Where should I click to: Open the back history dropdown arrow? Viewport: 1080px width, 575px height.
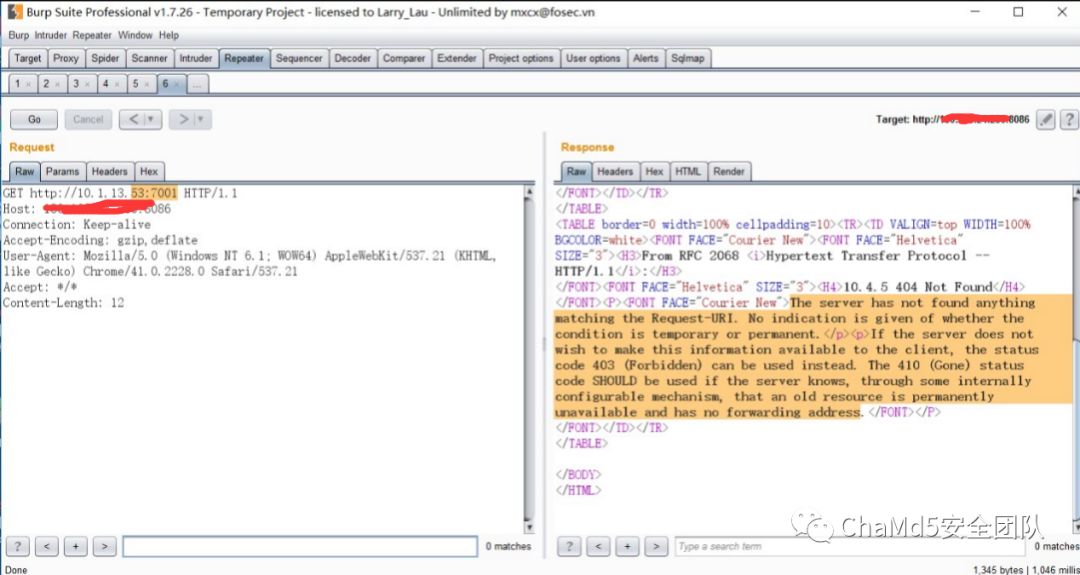[152, 119]
